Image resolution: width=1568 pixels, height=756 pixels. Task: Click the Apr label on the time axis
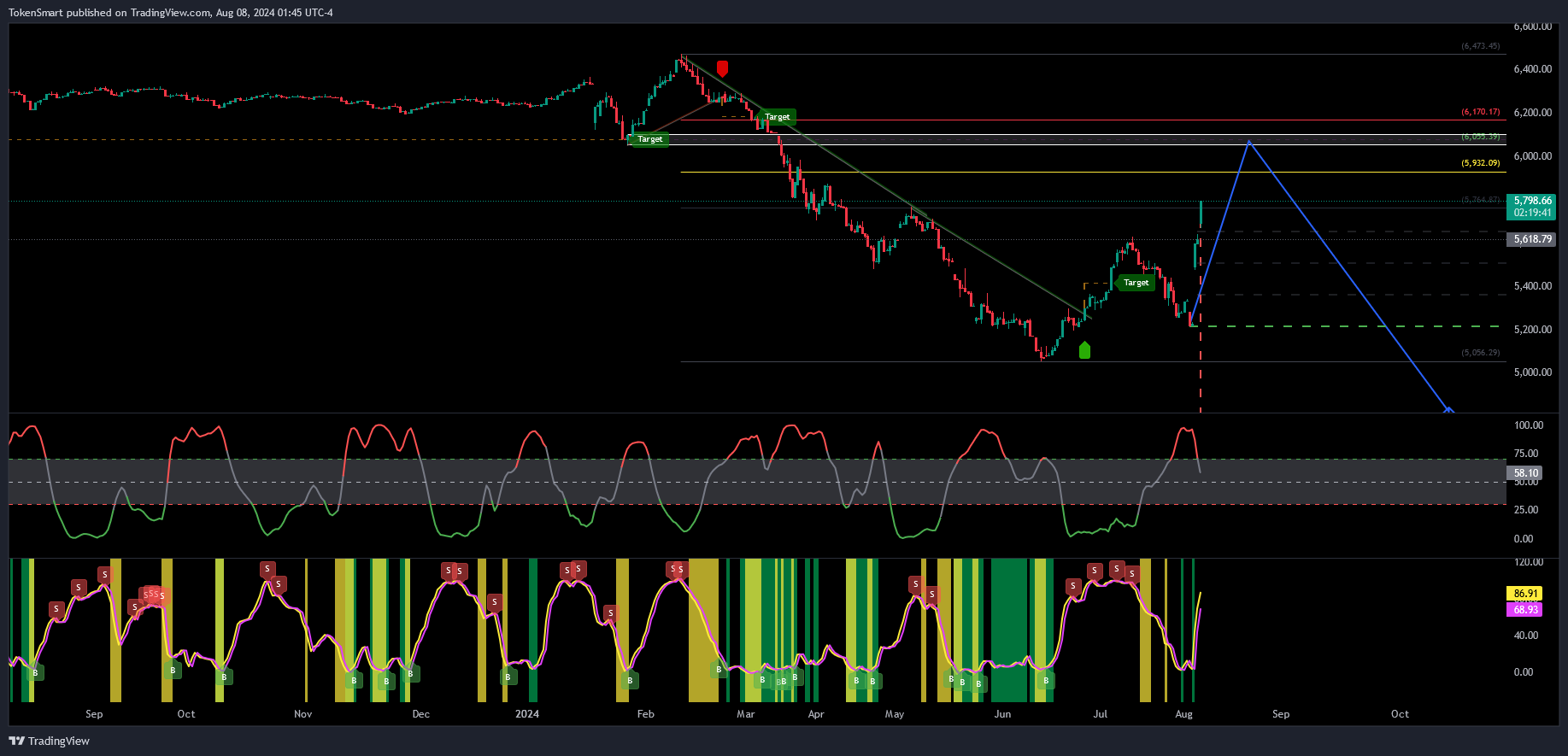pyautogui.click(x=816, y=714)
